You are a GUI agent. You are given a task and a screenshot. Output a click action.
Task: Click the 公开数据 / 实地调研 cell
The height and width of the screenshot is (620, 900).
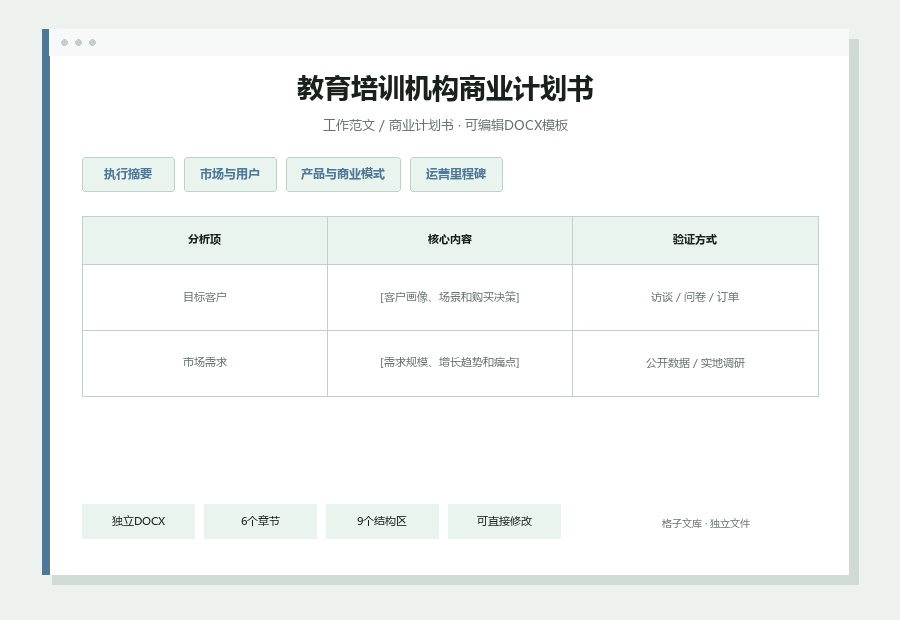[695, 363]
